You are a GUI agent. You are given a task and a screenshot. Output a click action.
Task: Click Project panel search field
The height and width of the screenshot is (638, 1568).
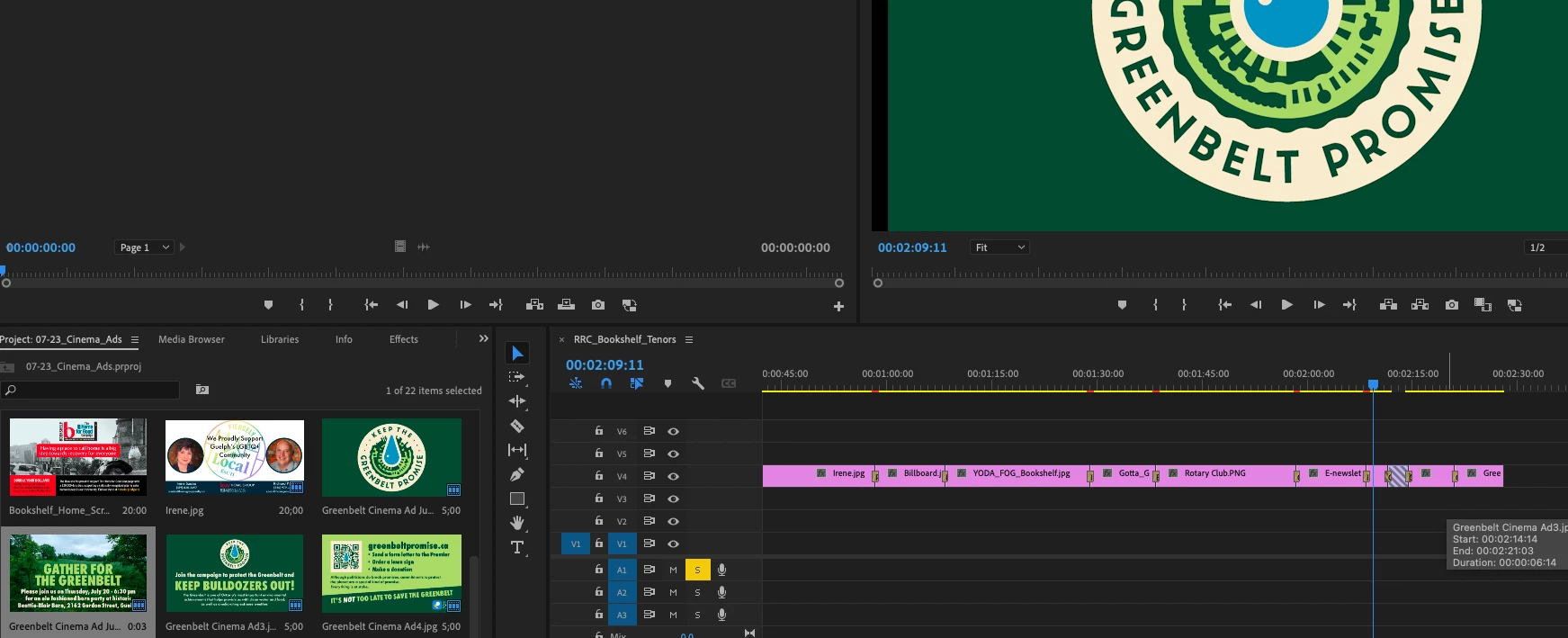90,390
